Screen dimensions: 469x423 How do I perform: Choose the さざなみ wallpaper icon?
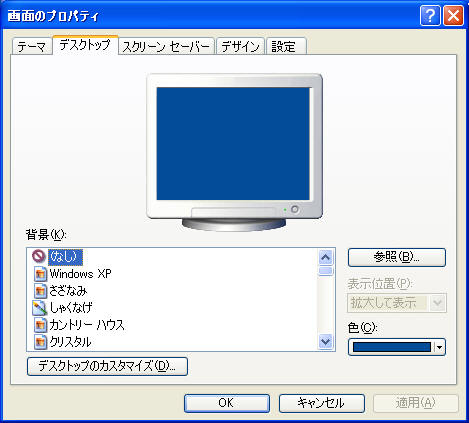coord(40,291)
